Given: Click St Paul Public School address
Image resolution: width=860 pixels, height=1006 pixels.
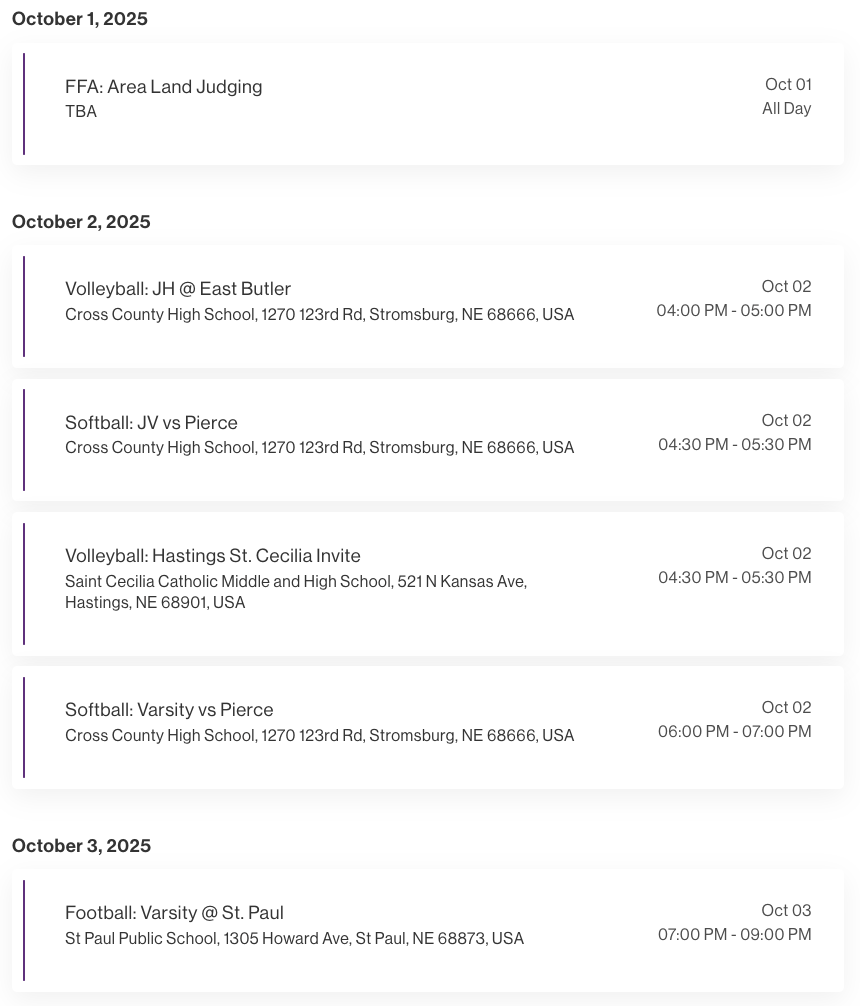Looking at the screenshot, I should tap(294, 939).
